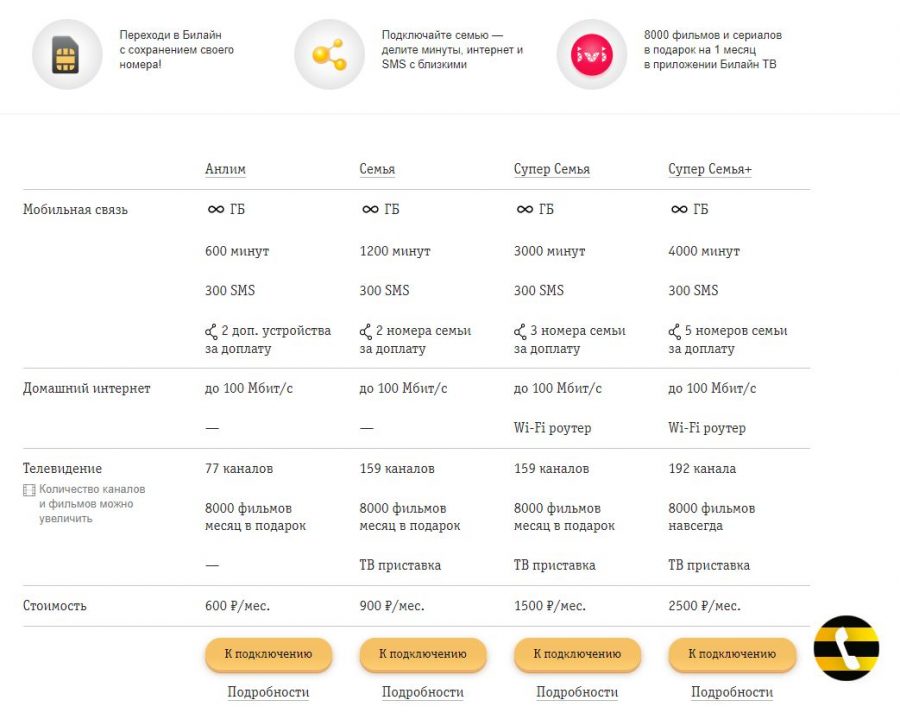Open Подробности under the Анлим plan
The image size is (900, 719).
coord(268,692)
